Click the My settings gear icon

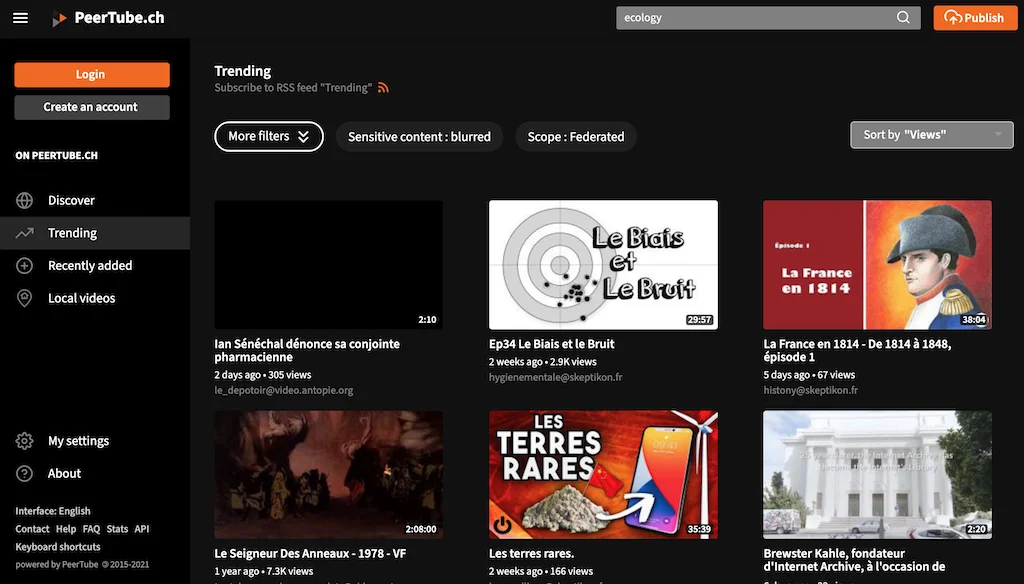pos(24,441)
